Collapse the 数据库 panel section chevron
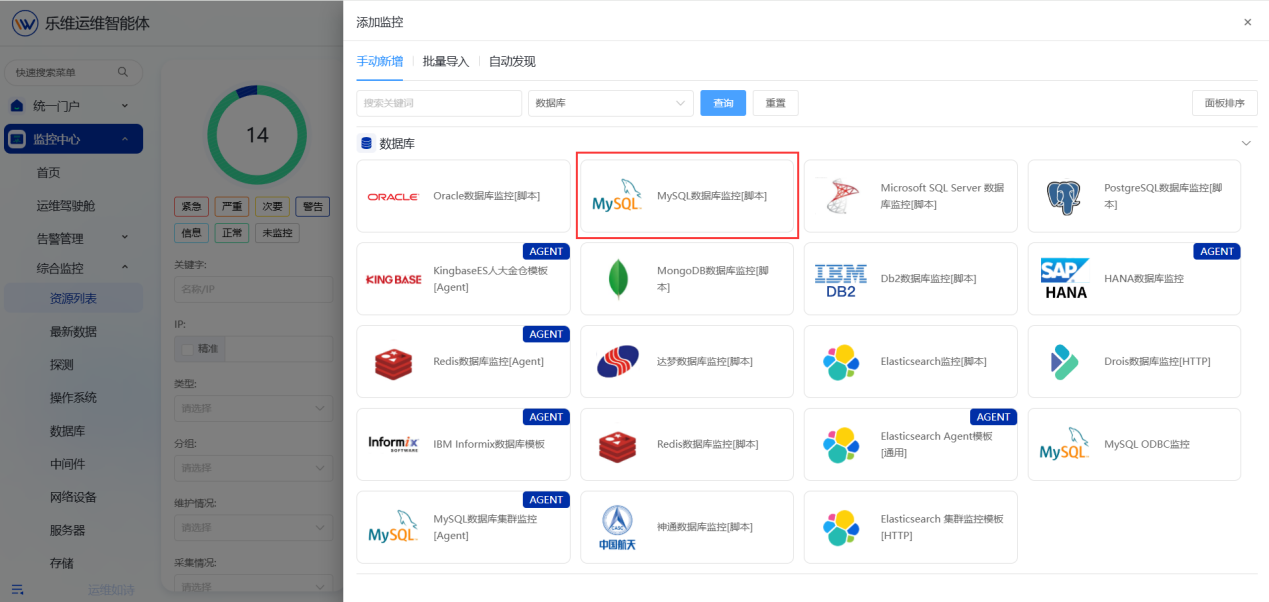This screenshot has height=602, width=1269. click(1246, 144)
